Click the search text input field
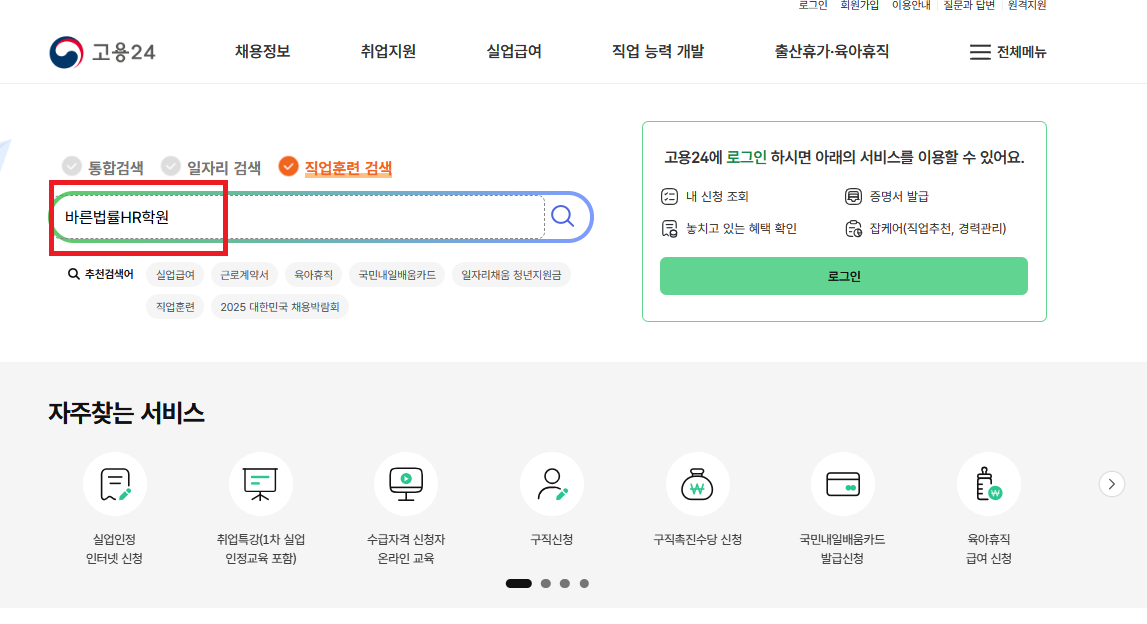The height and width of the screenshot is (624, 1147). pos(300,217)
